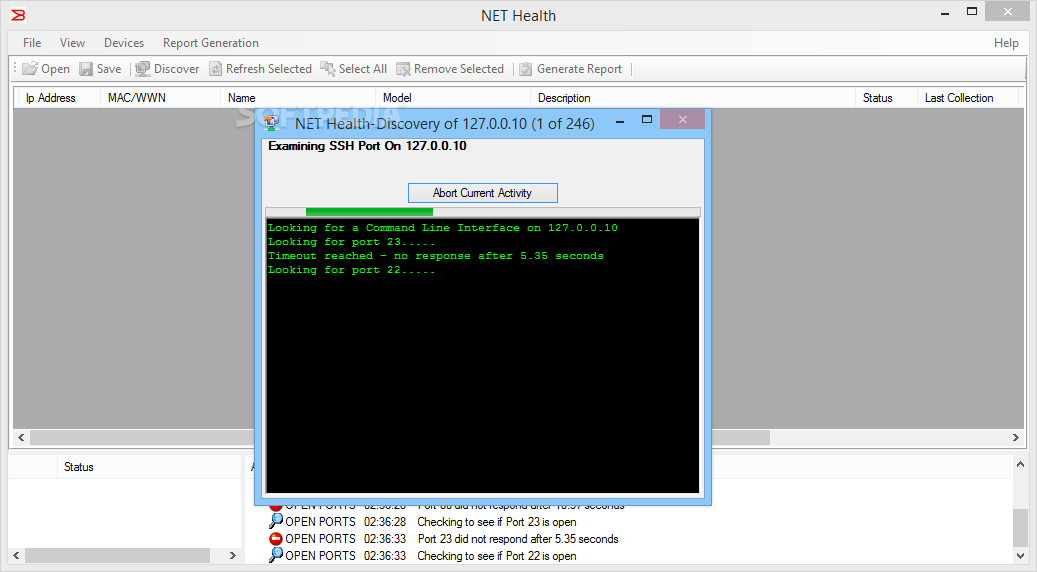Viewport: 1037px width, 572px height.
Task: Click the Discover toolbar label
Action: click(x=177, y=69)
